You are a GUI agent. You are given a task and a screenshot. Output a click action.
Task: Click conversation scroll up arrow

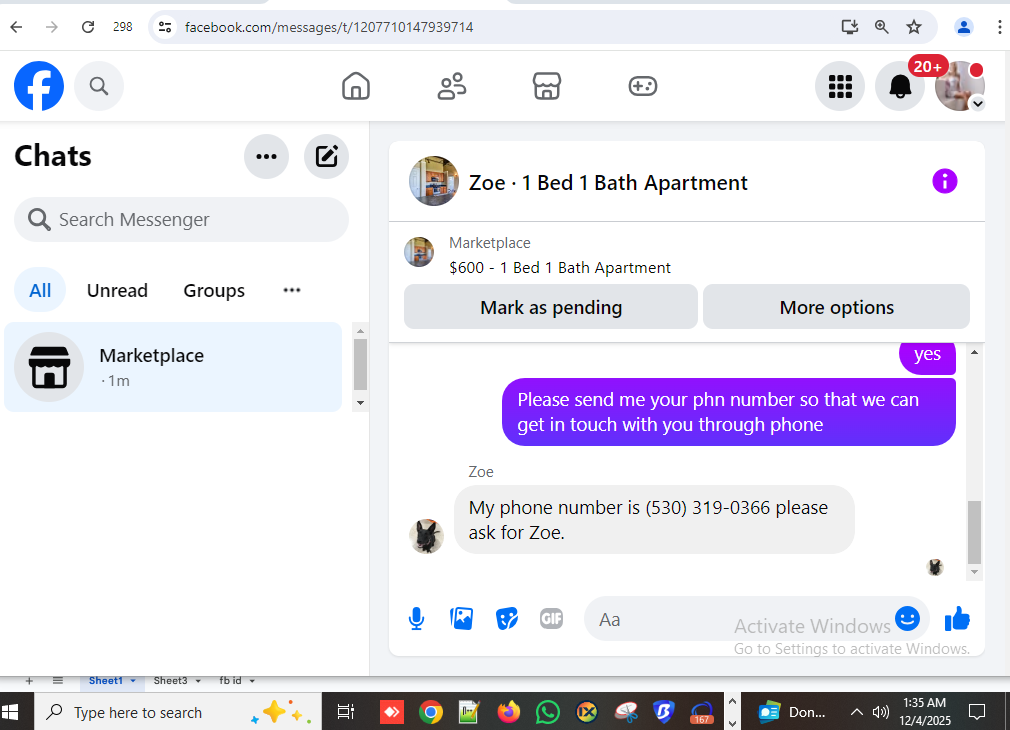pyautogui.click(x=974, y=352)
